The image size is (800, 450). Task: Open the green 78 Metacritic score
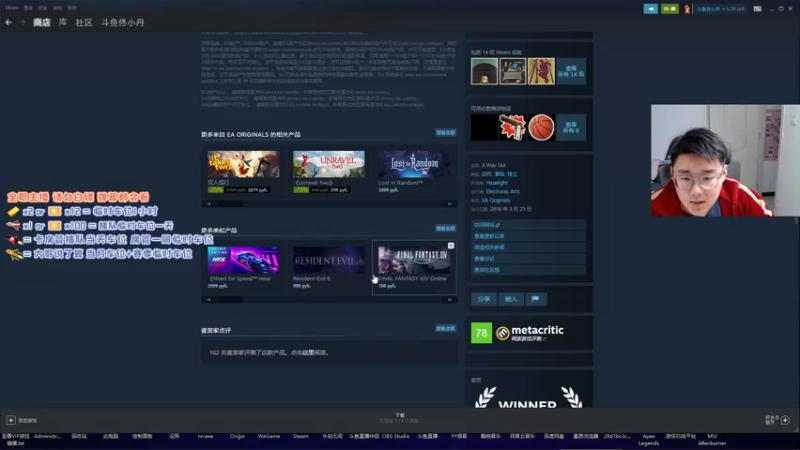pos(481,333)
